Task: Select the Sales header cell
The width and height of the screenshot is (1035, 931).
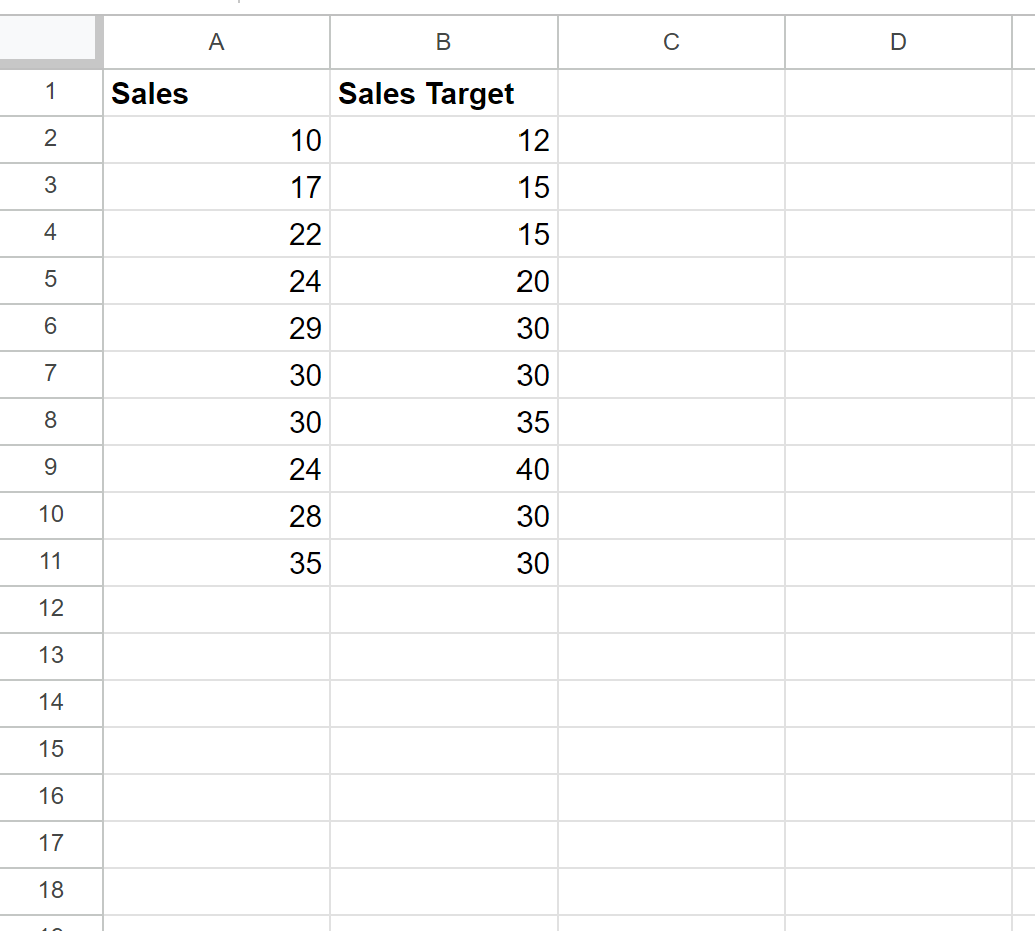Action: point(217,92)
